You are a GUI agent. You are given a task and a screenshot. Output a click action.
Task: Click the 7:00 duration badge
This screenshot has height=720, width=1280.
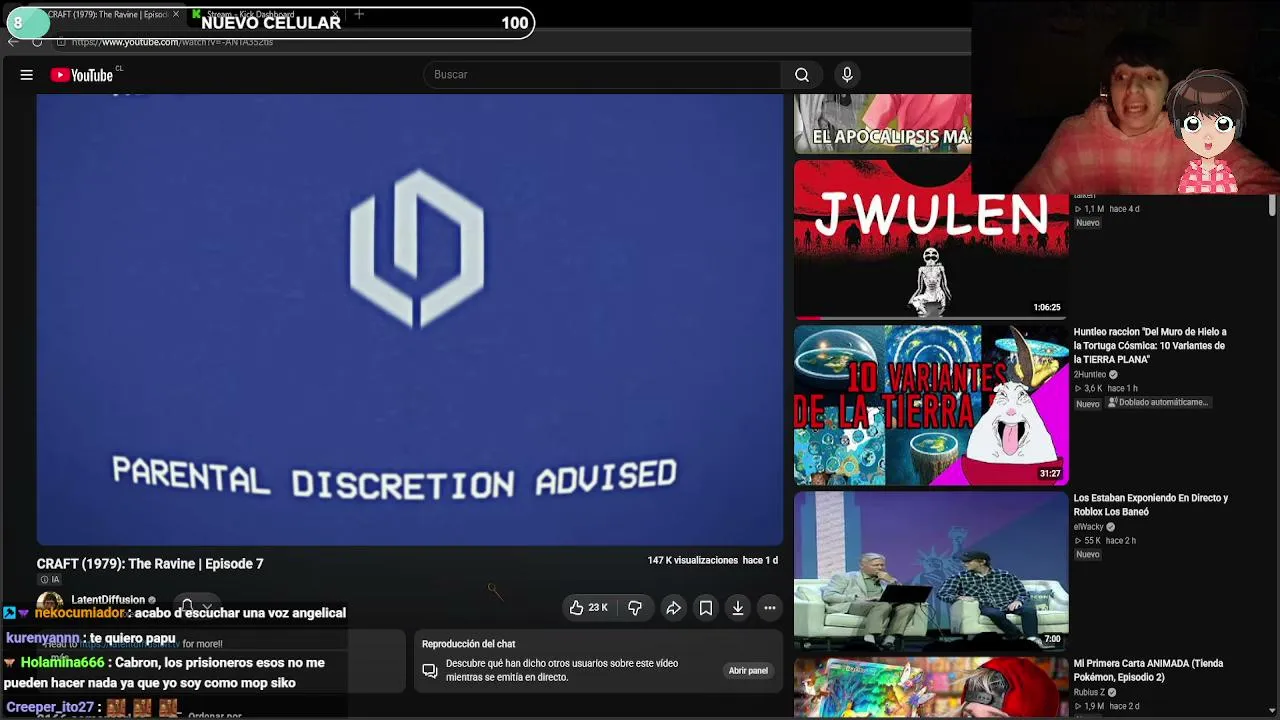(x=1052, y=639)
